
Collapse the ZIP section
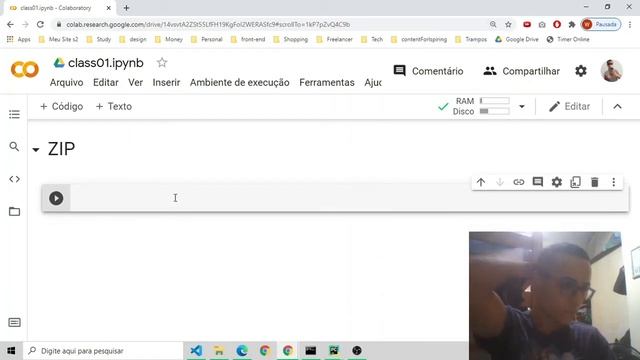(x=36, y=150)
